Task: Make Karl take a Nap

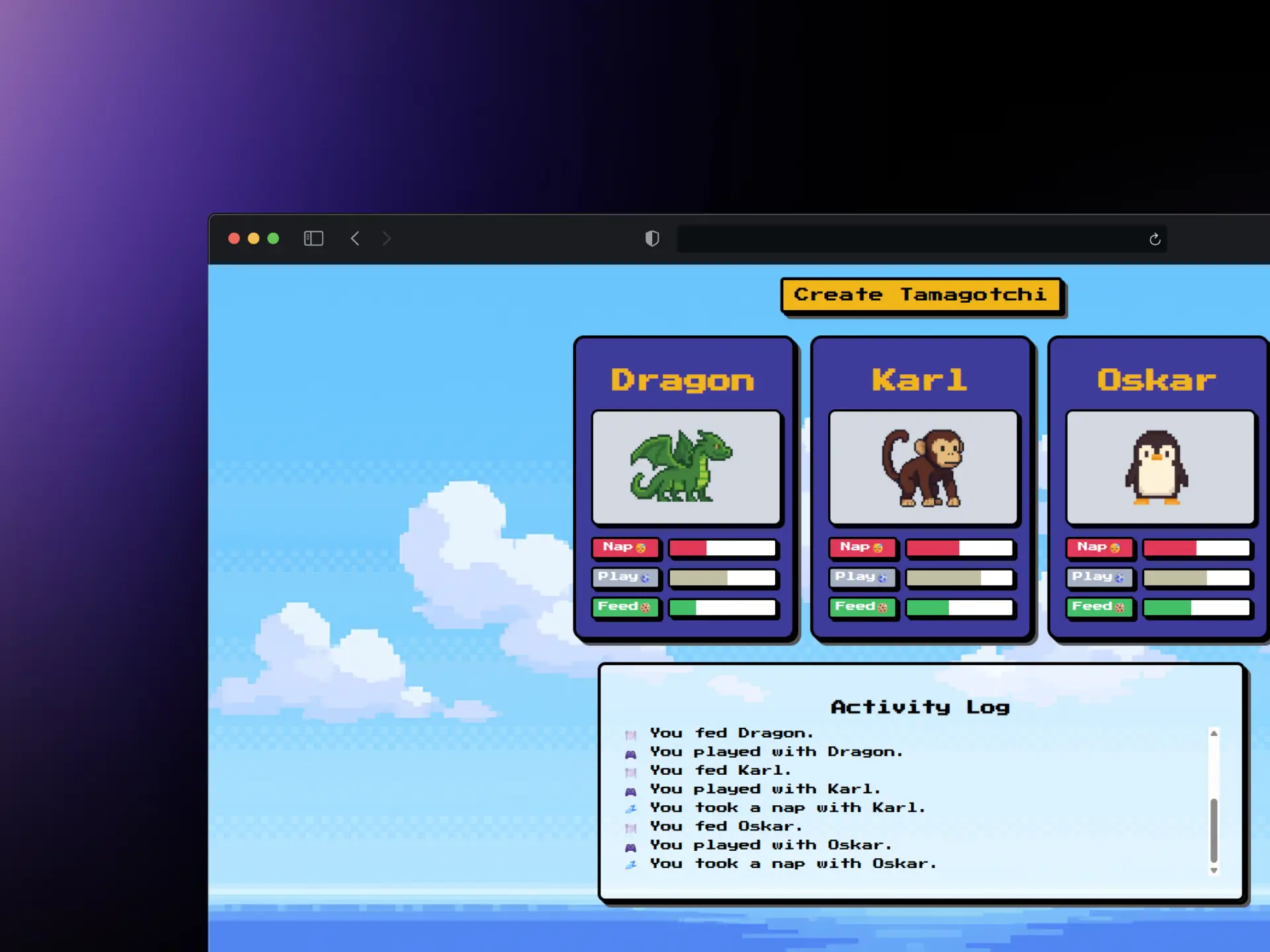Action: pyautogui.click(x=863, y=547)
